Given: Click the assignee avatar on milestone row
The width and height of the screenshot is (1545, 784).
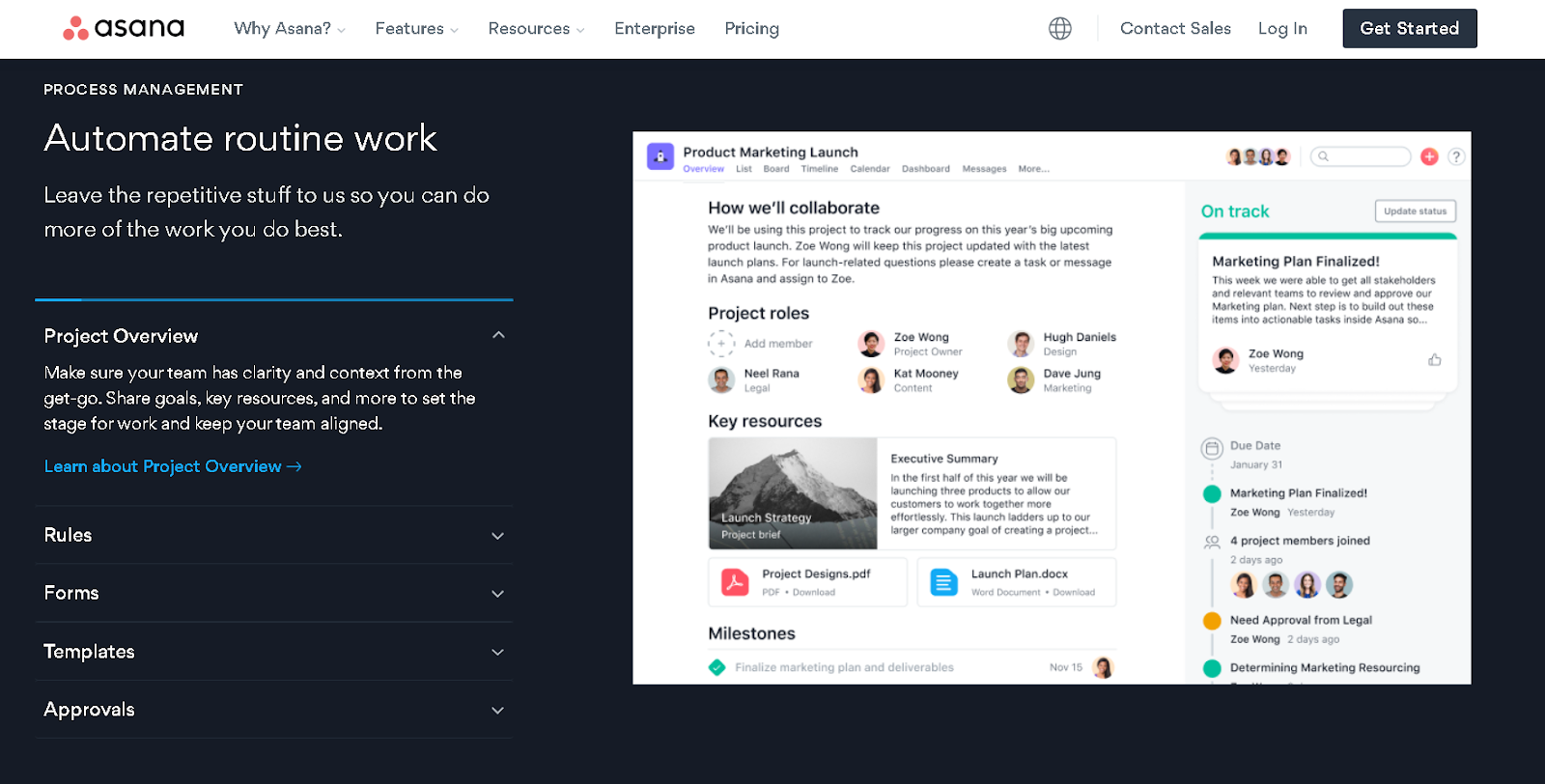Looking at the screenshot, I should [1104, 667].
